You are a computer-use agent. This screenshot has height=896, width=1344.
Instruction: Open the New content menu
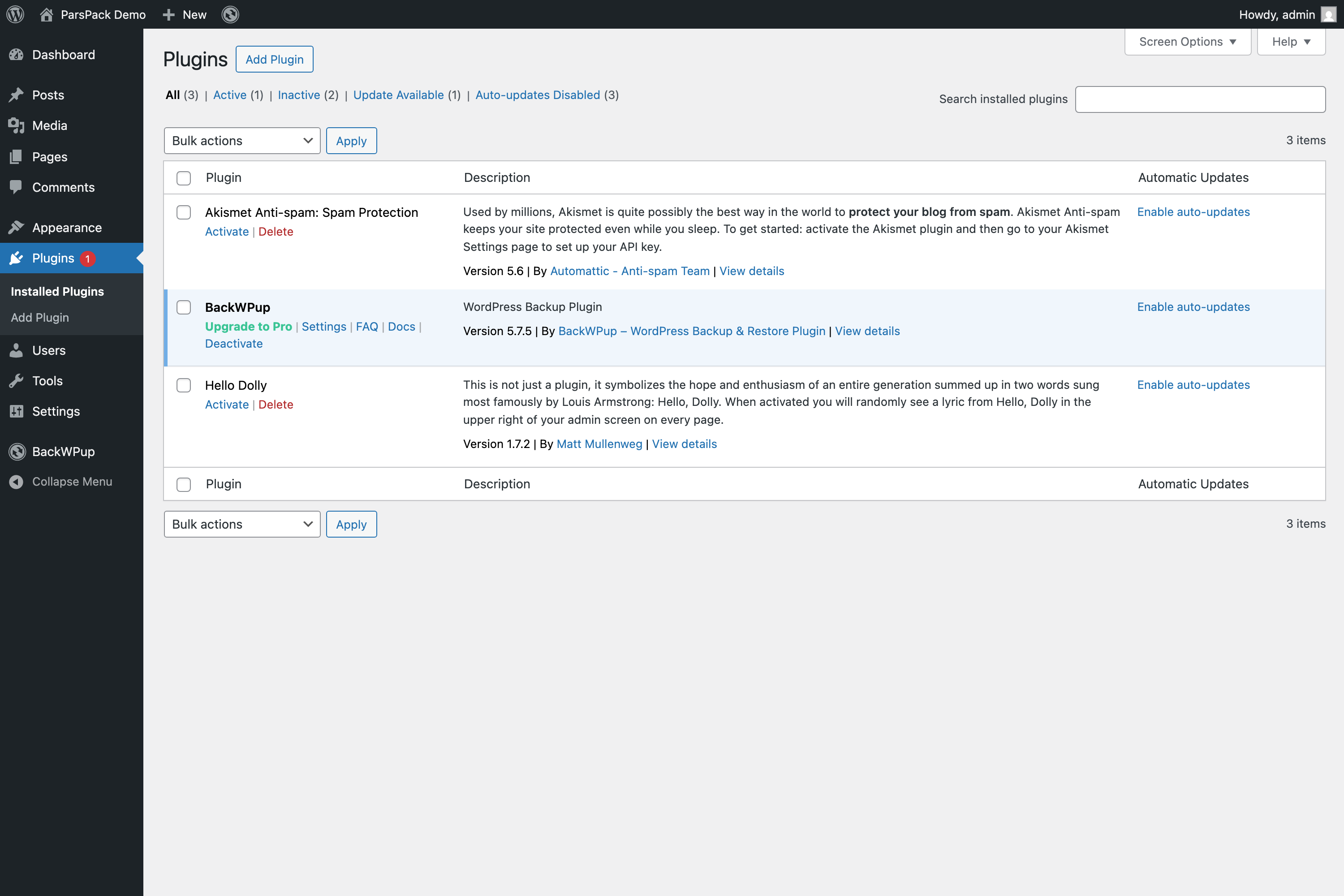(x=185, y=14)
